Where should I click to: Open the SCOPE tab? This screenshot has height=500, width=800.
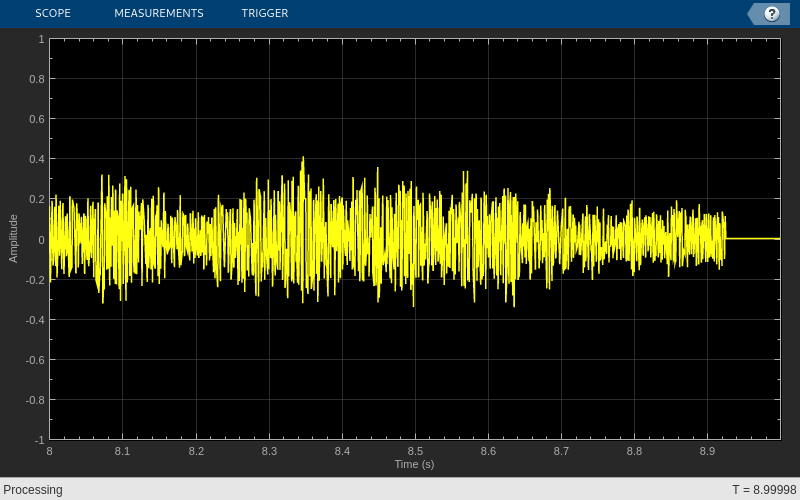coord(53,13)
